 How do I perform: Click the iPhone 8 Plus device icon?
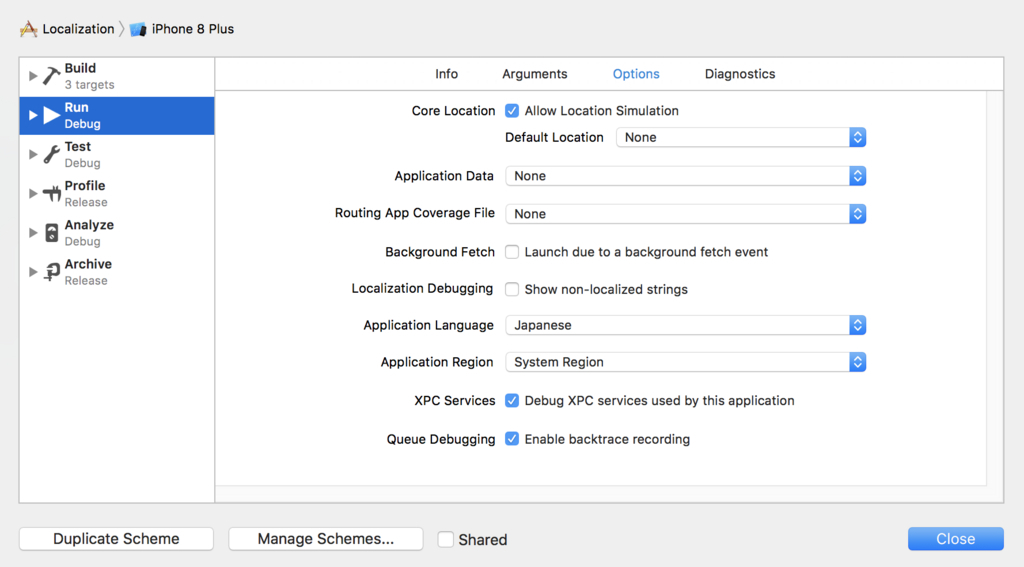[x=138, y=29]
